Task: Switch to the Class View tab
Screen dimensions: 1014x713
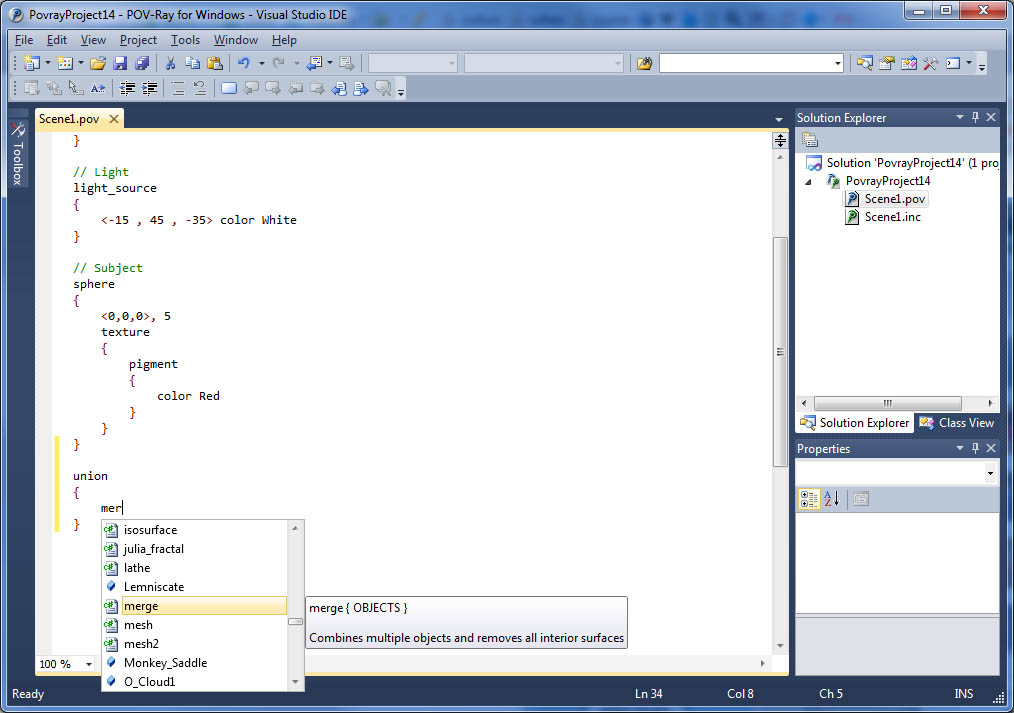Action: click(x=956, y=423)
